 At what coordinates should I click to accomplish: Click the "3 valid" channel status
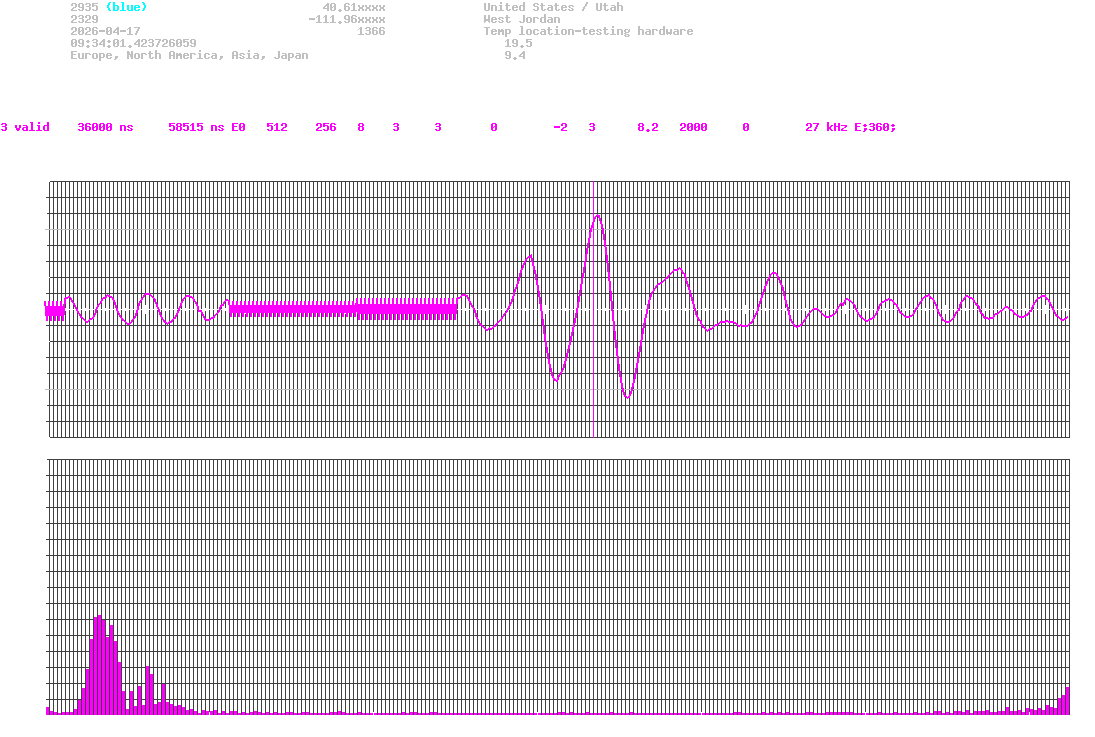tap(25, 127)
